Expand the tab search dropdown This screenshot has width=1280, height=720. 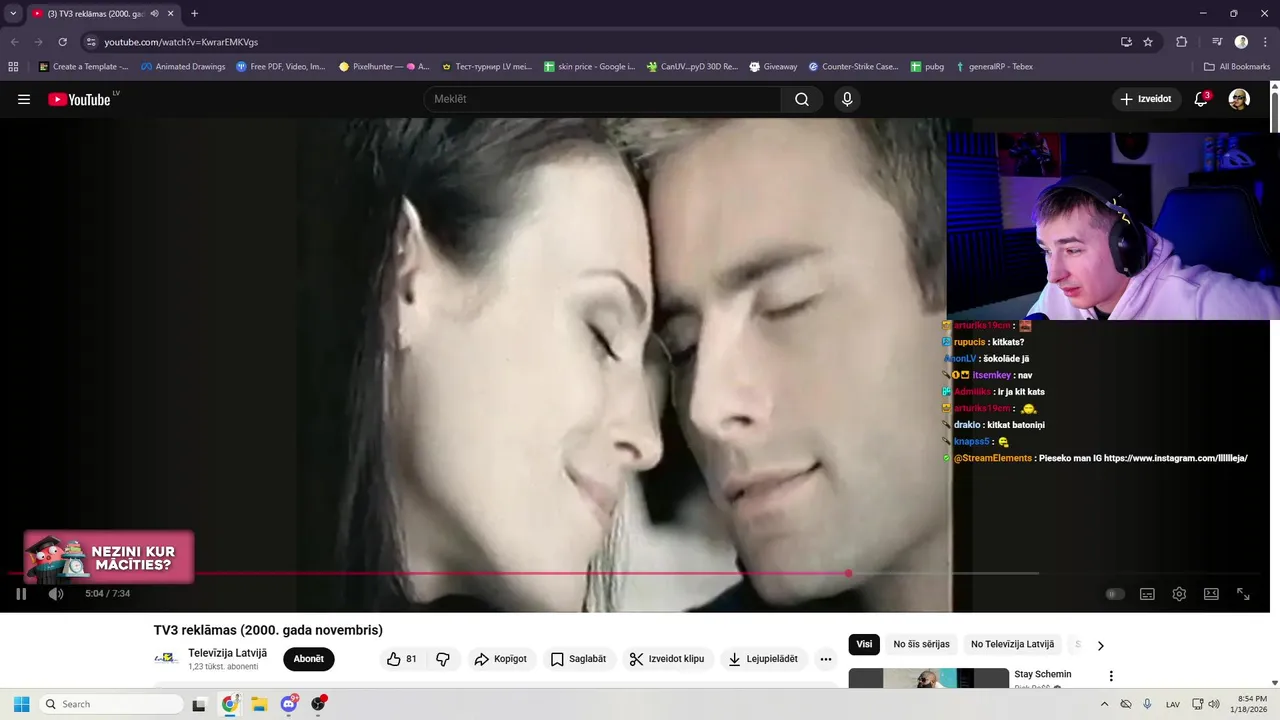click(x=13, y=13)
